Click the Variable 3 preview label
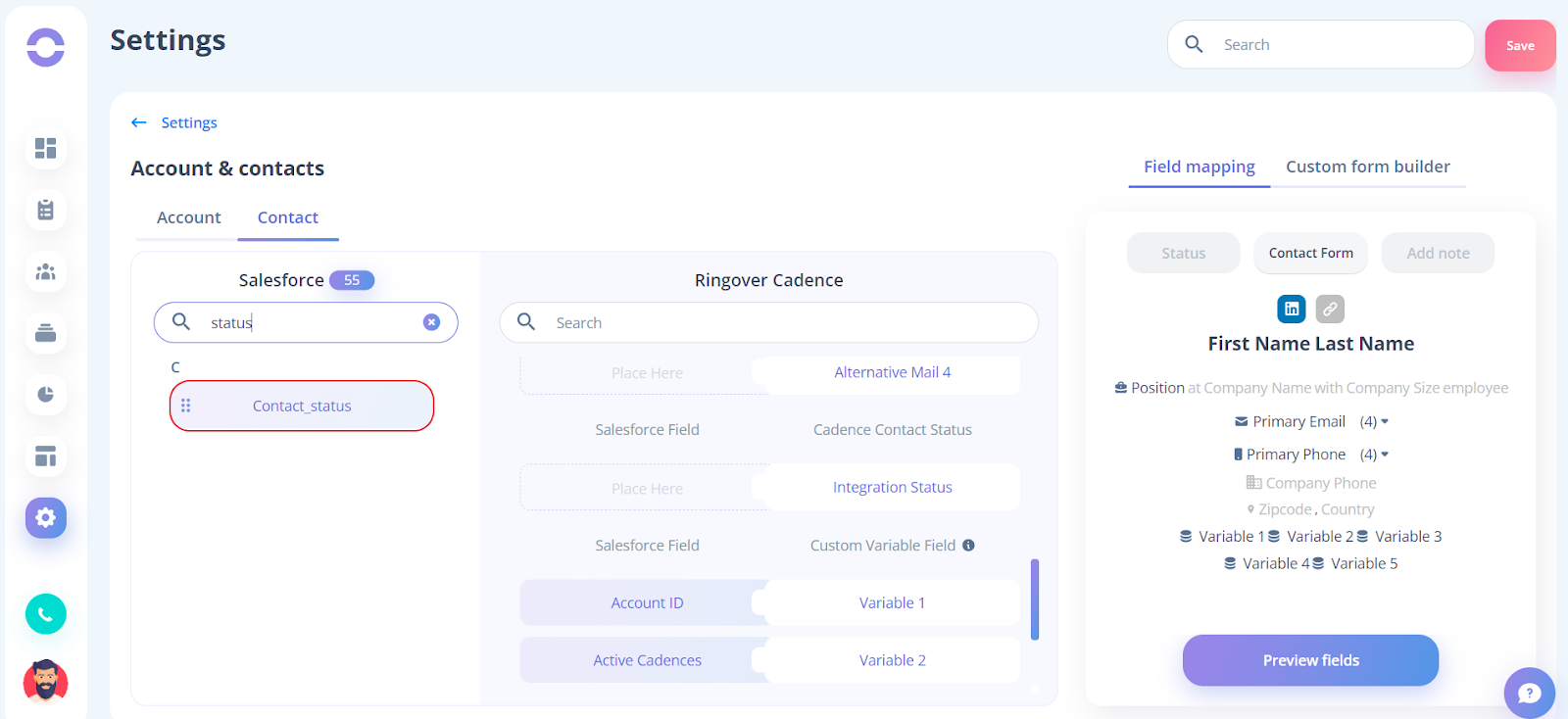The width and height of the screenshot is (1568, 719). point(1408,536)
